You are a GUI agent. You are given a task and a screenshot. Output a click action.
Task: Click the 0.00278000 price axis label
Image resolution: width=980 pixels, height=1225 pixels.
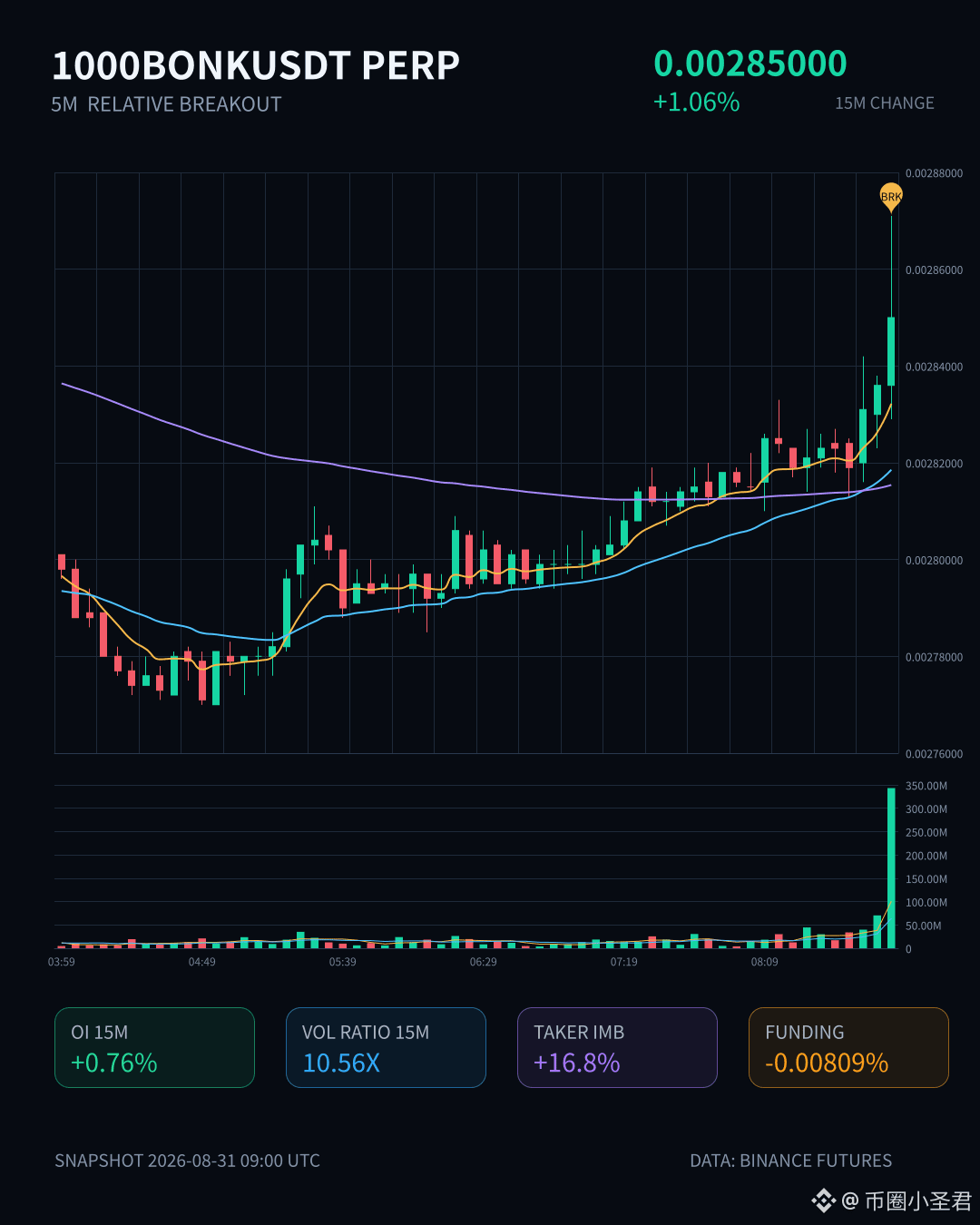(934, 658)
